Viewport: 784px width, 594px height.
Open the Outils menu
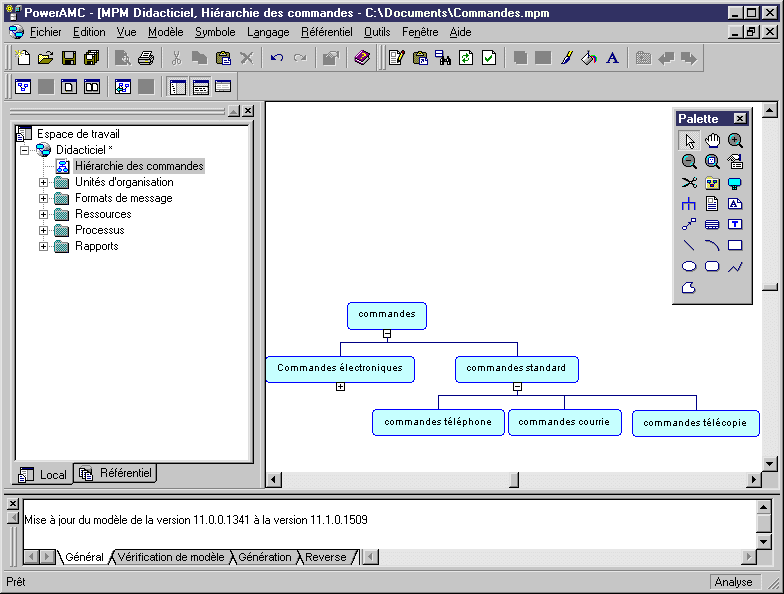[x=377, y=32]
